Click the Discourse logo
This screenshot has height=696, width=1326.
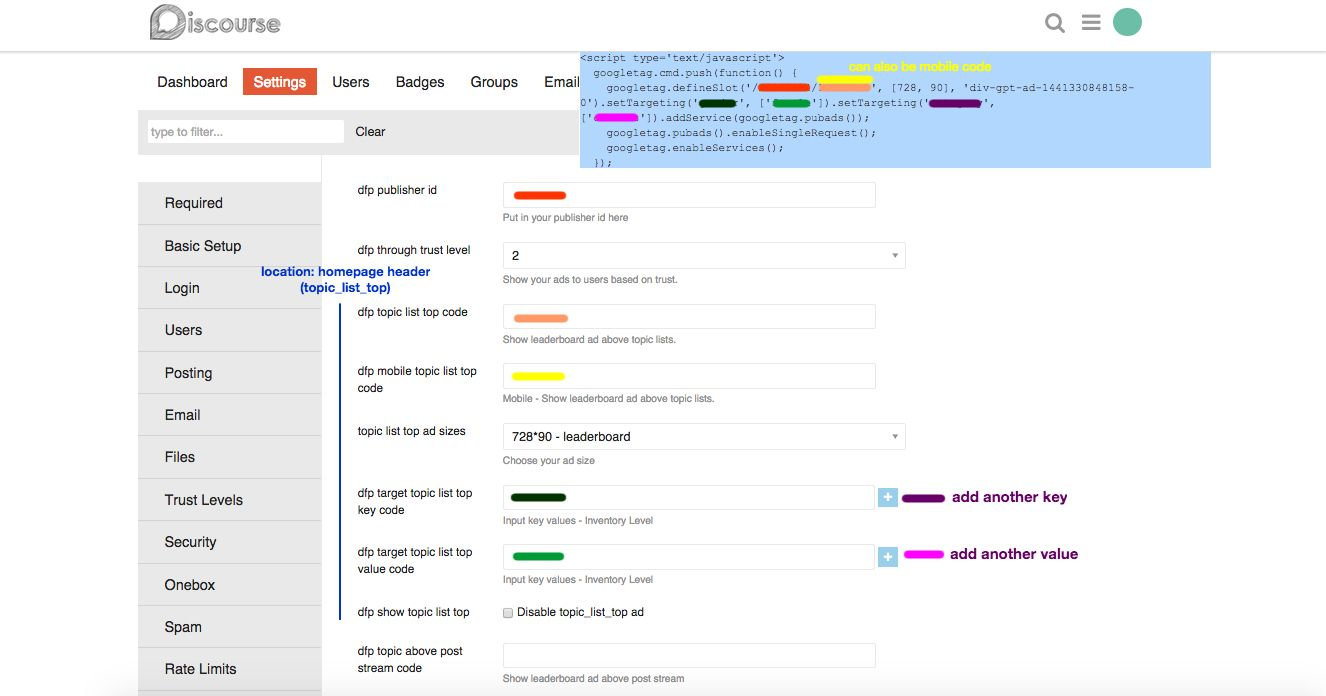215,22
